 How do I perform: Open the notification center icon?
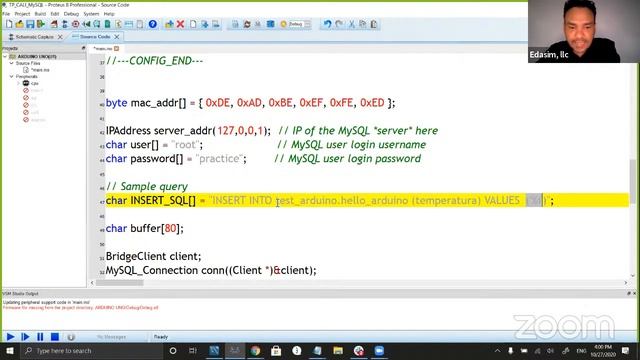click(625, 351)
